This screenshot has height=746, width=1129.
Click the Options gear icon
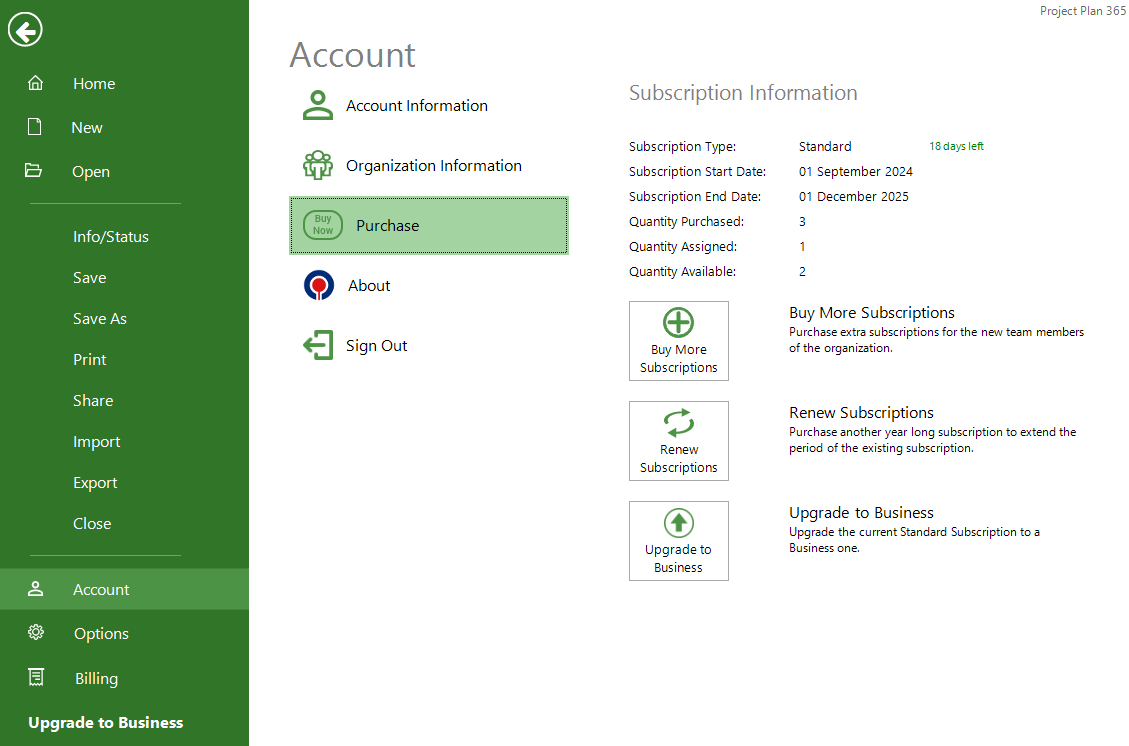36,633
